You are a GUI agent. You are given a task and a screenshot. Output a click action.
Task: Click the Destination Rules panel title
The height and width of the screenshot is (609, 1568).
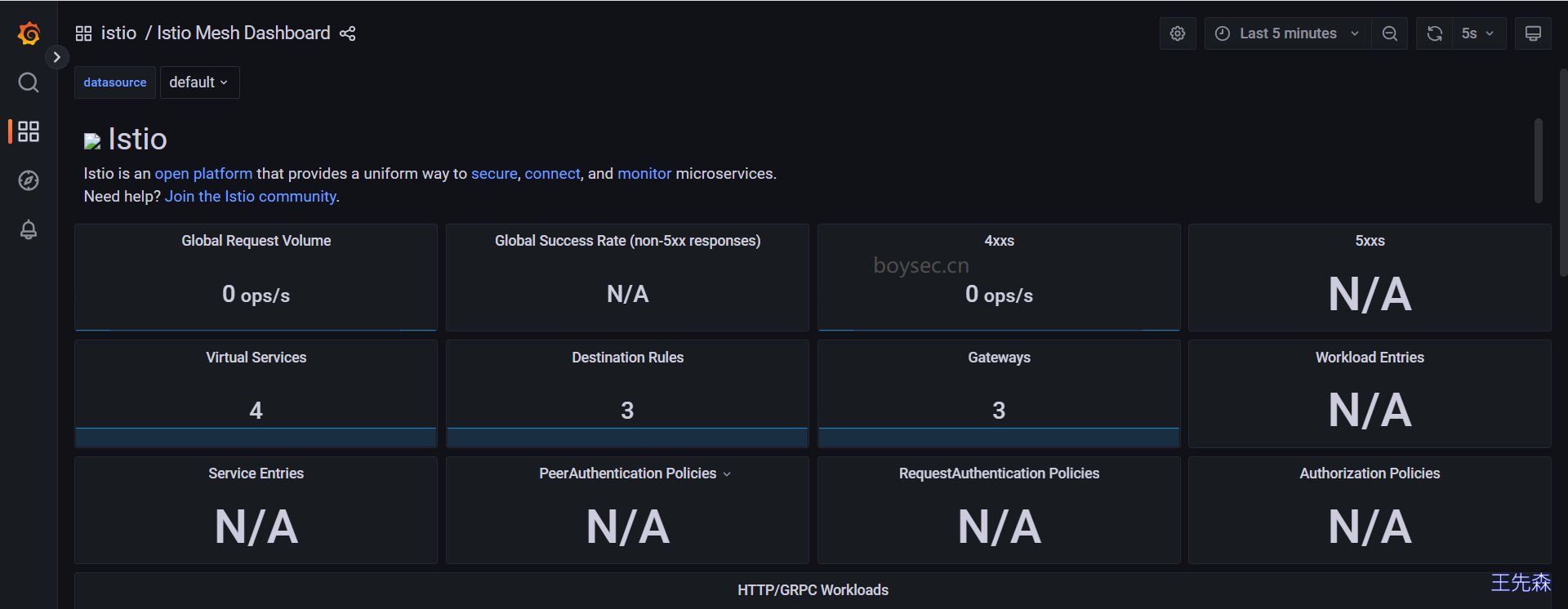pos(627,358)
